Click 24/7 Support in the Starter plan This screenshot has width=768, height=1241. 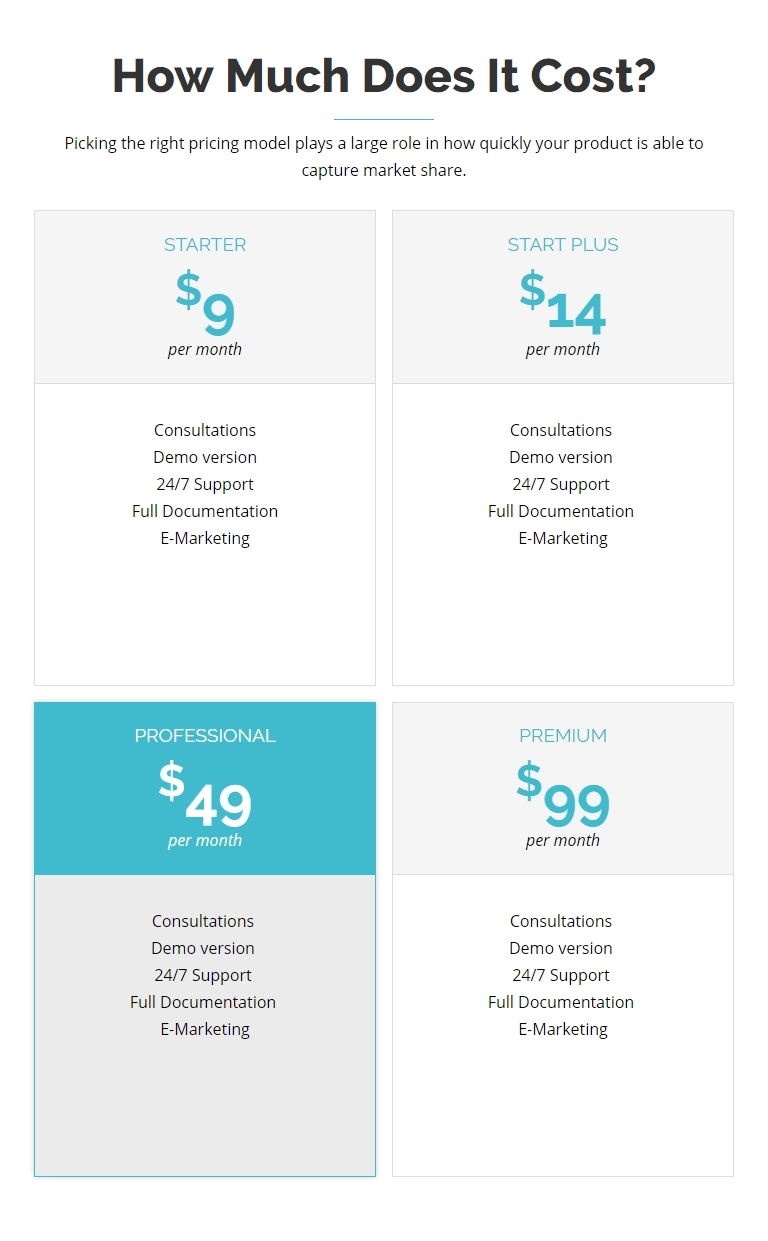click(x=203, y=484)
